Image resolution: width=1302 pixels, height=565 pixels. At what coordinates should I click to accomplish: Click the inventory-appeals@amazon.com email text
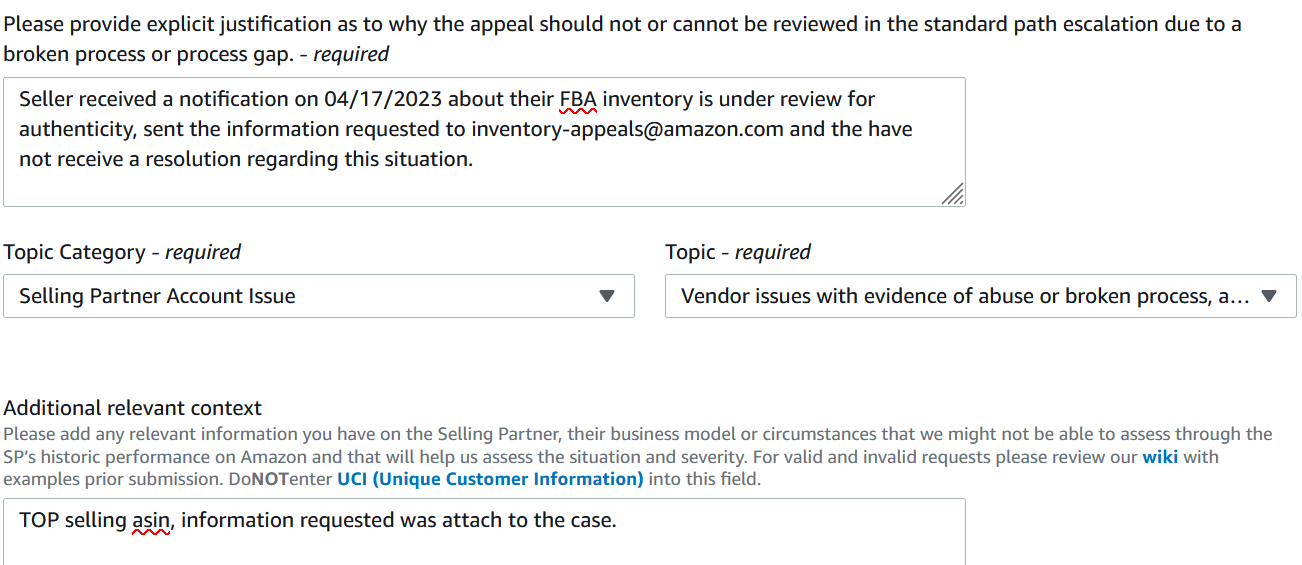[629, 129]
